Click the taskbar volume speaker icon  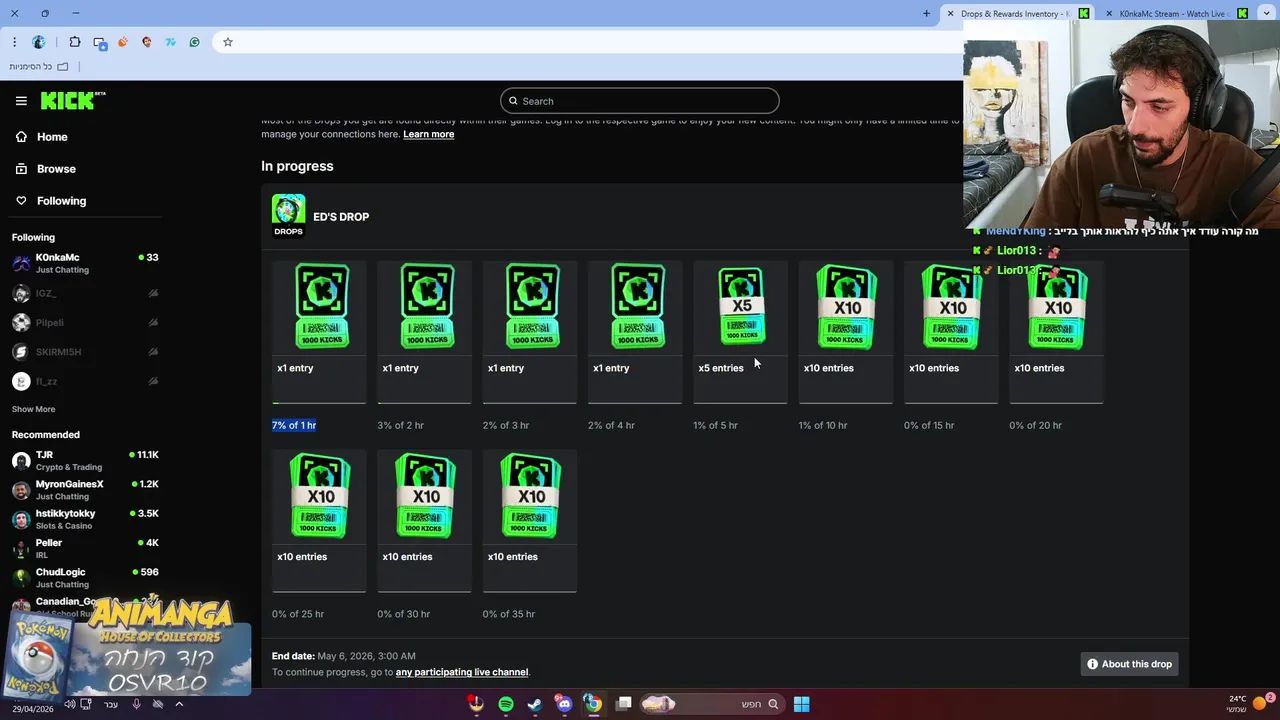(x=69, y=704)
